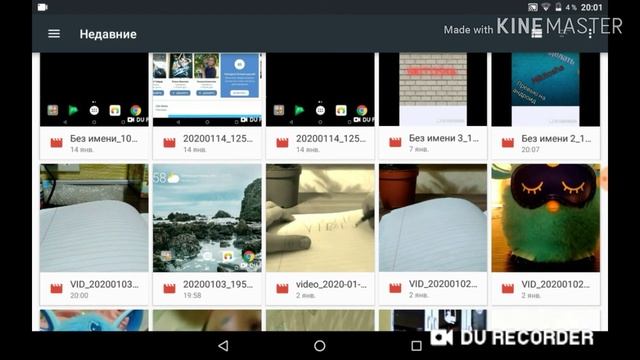Image resolution: width=640 pixels, height=360 pixels.
Task: Tap the Wi-Fi icon in status bar
Action: tap(546, 7)
